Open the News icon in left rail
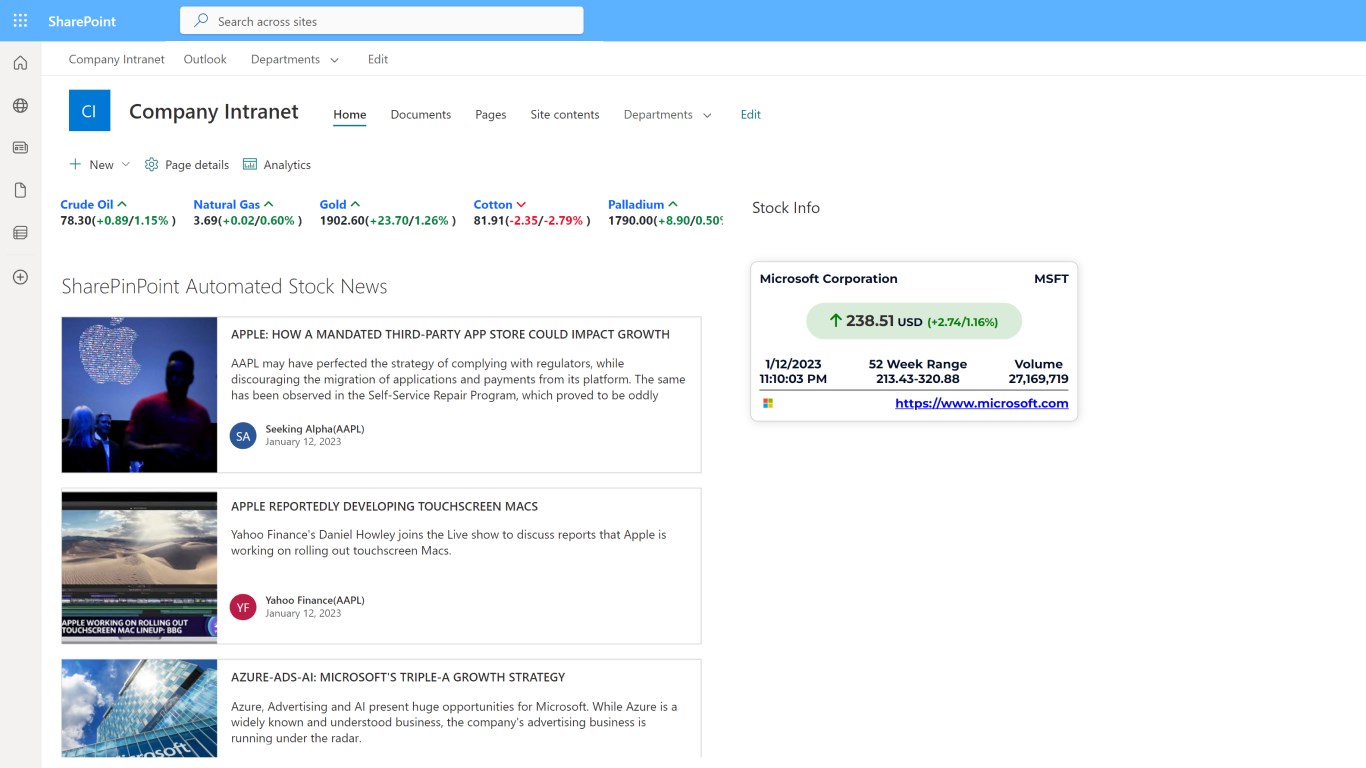Viewport: 1366px width, 768px height. point(20,148)
